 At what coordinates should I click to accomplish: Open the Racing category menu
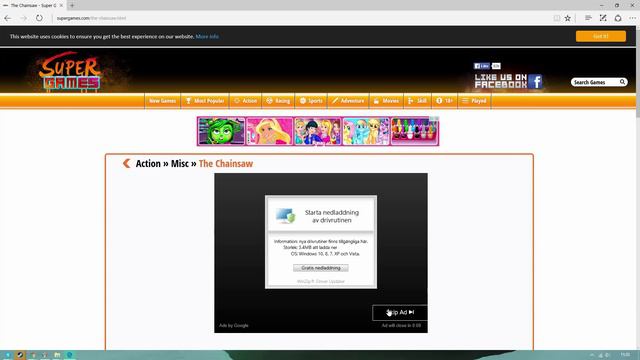(x=278, y=101)
